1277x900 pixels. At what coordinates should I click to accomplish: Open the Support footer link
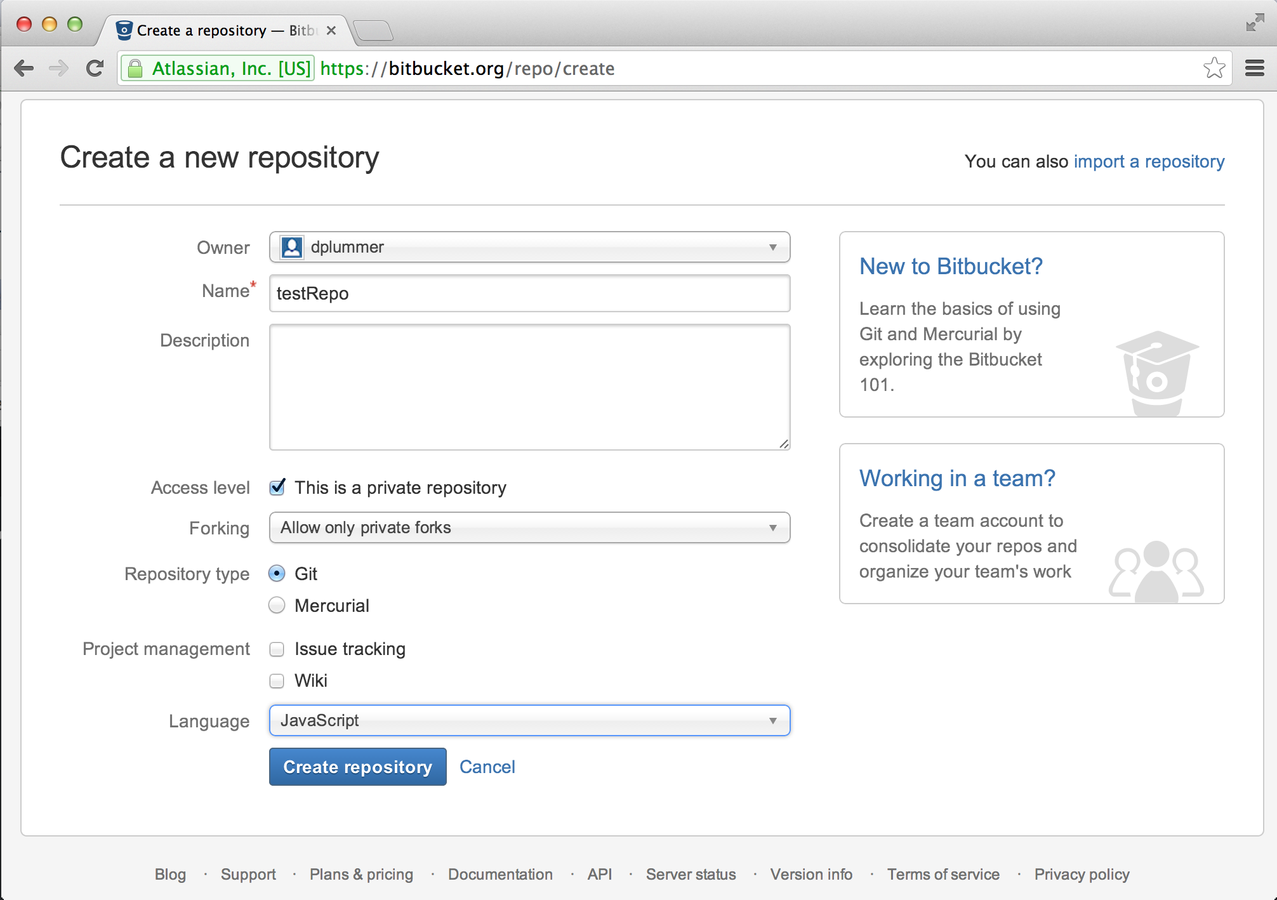point(248,874)
